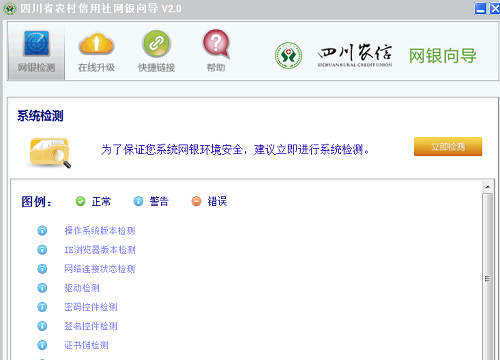Start detection with 立即检测 button
The width and height of the screenshot is (500, 360).
pos(448,146)
